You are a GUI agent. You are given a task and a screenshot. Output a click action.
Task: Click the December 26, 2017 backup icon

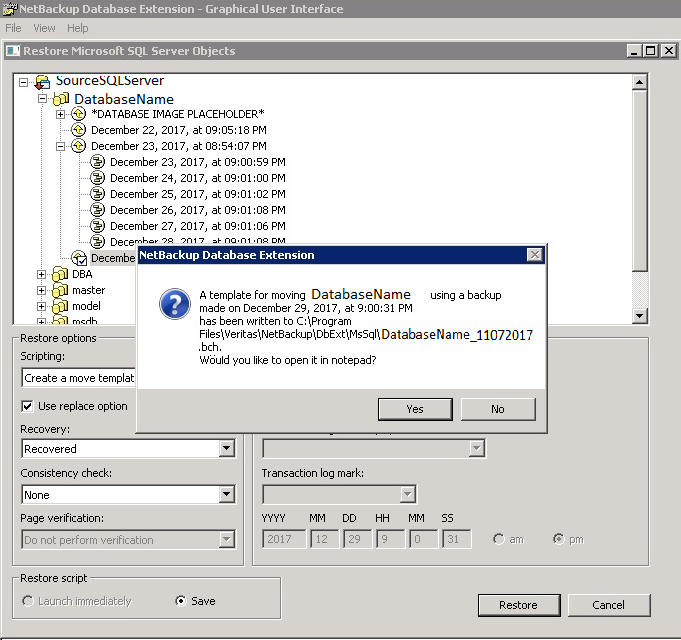[97, 210]
